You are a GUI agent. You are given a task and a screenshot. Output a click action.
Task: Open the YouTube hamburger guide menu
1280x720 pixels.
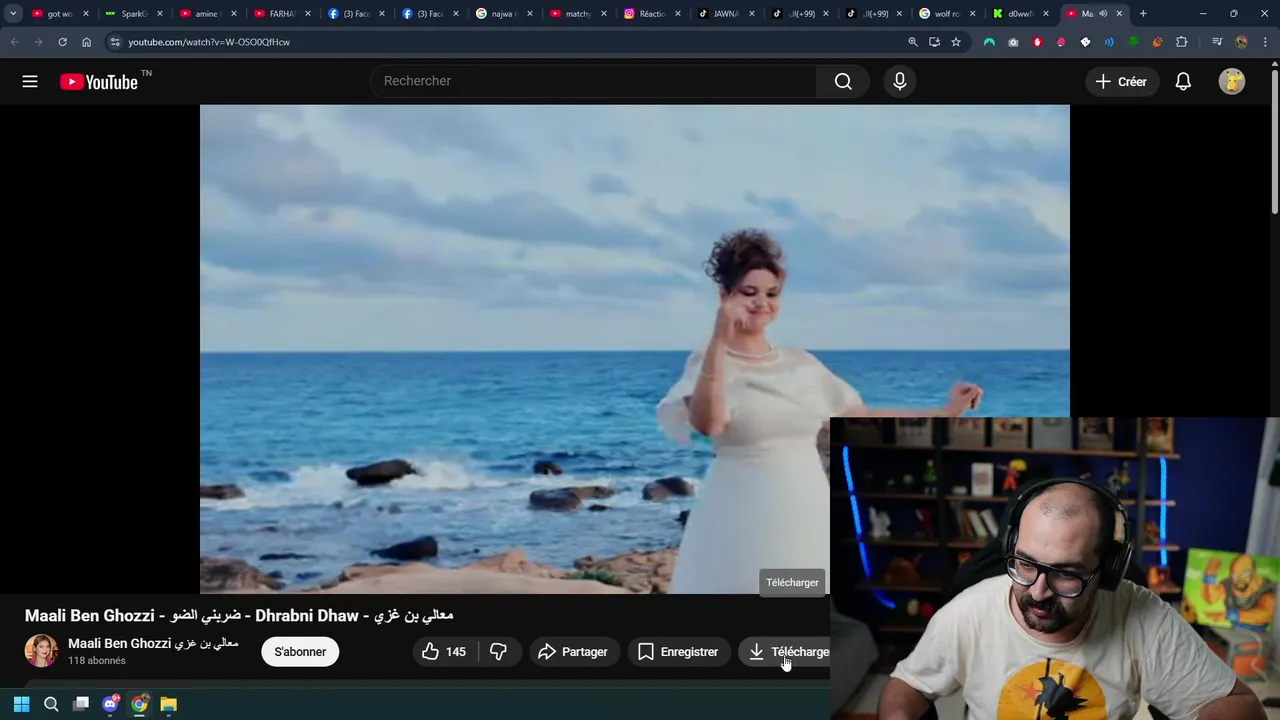[x=30, y=82]
